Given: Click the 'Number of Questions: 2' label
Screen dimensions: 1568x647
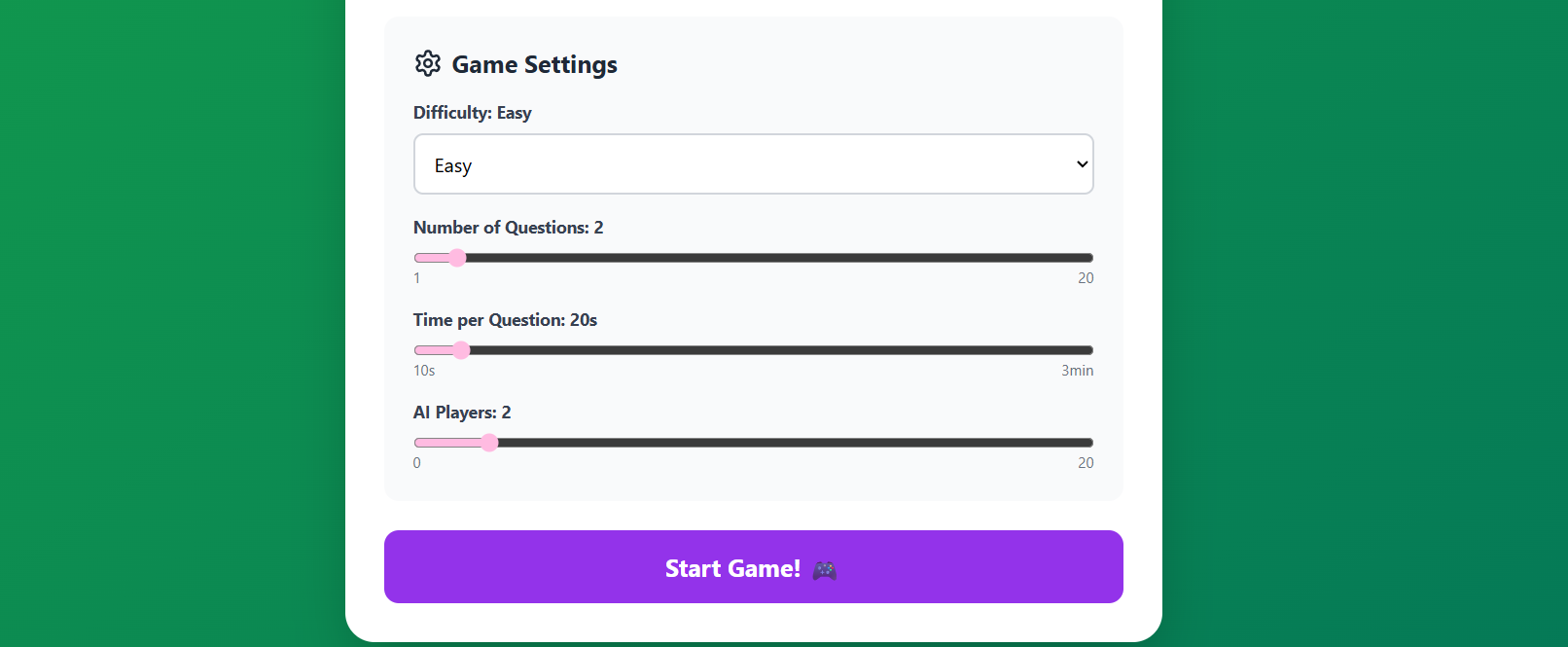Looking at the screenshot, I should coord(508,228).
